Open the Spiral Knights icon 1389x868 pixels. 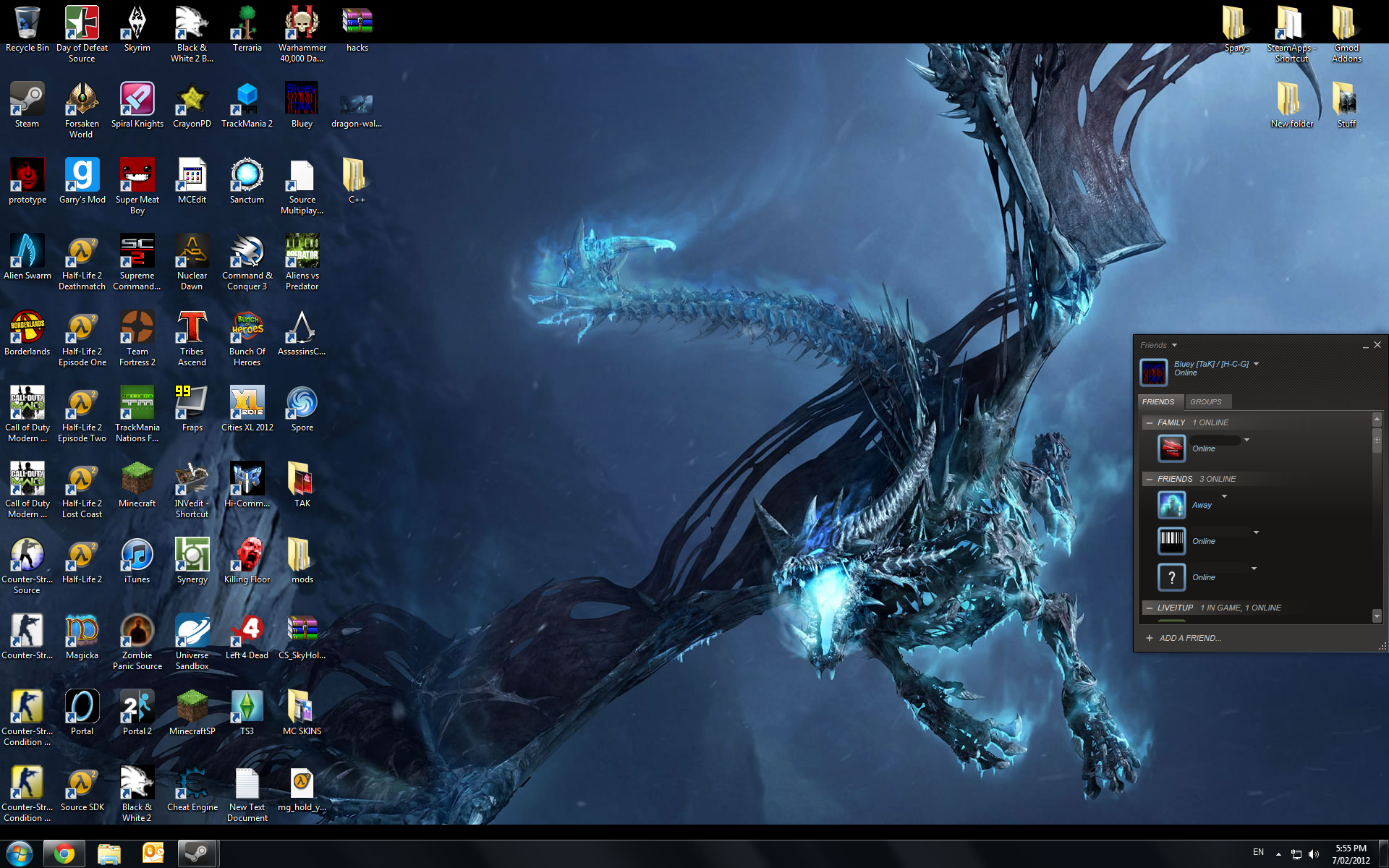click(137, 105)
